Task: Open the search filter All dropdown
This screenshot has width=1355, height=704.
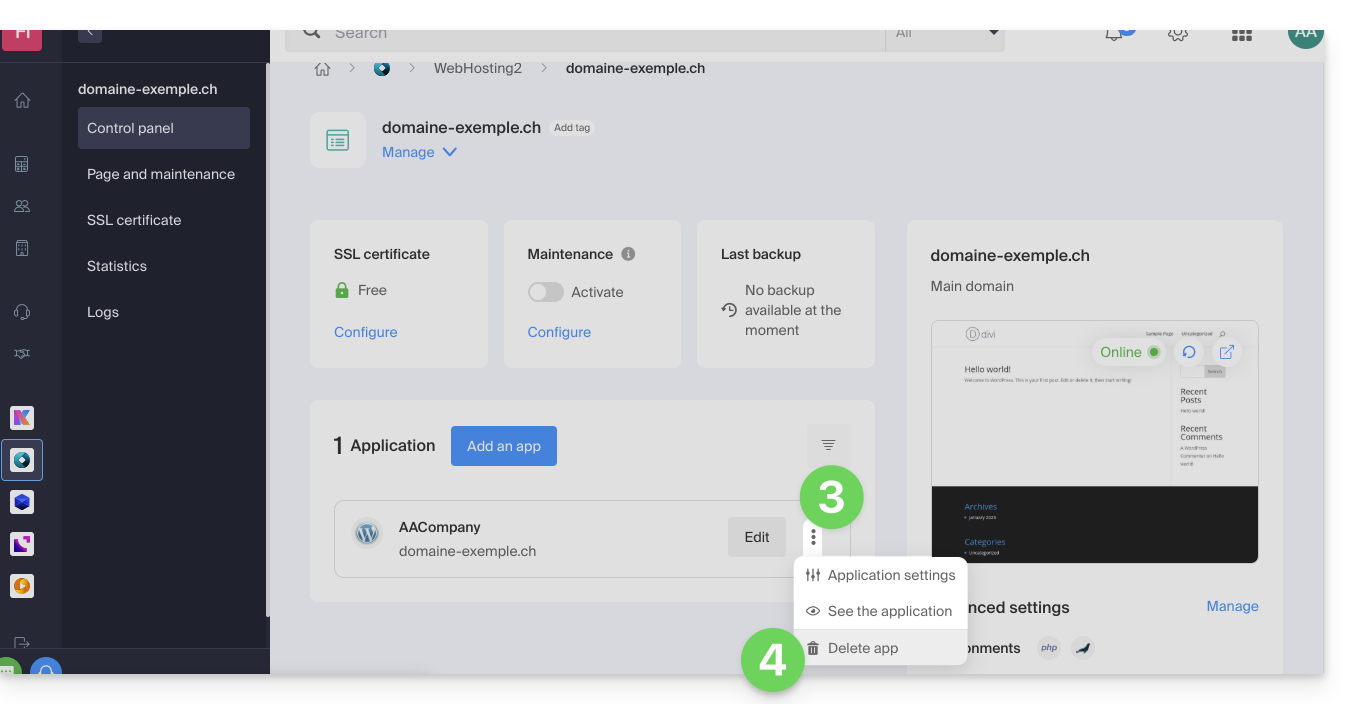Action: pos(944,34)
